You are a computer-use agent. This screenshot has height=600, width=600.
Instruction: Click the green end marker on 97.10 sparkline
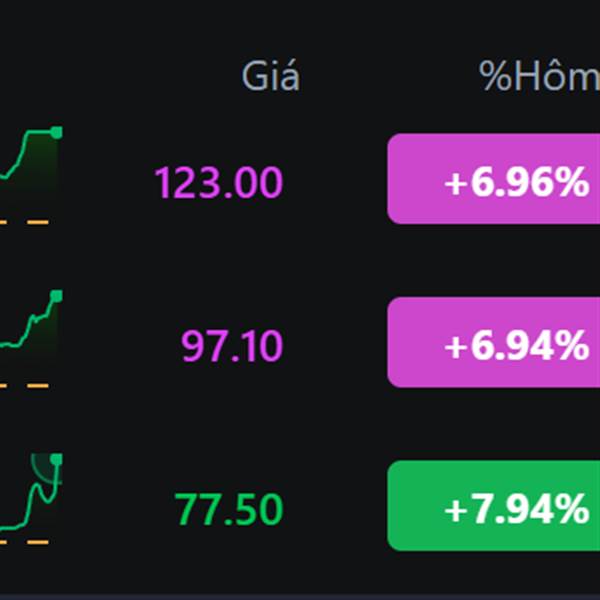point(56,296)
